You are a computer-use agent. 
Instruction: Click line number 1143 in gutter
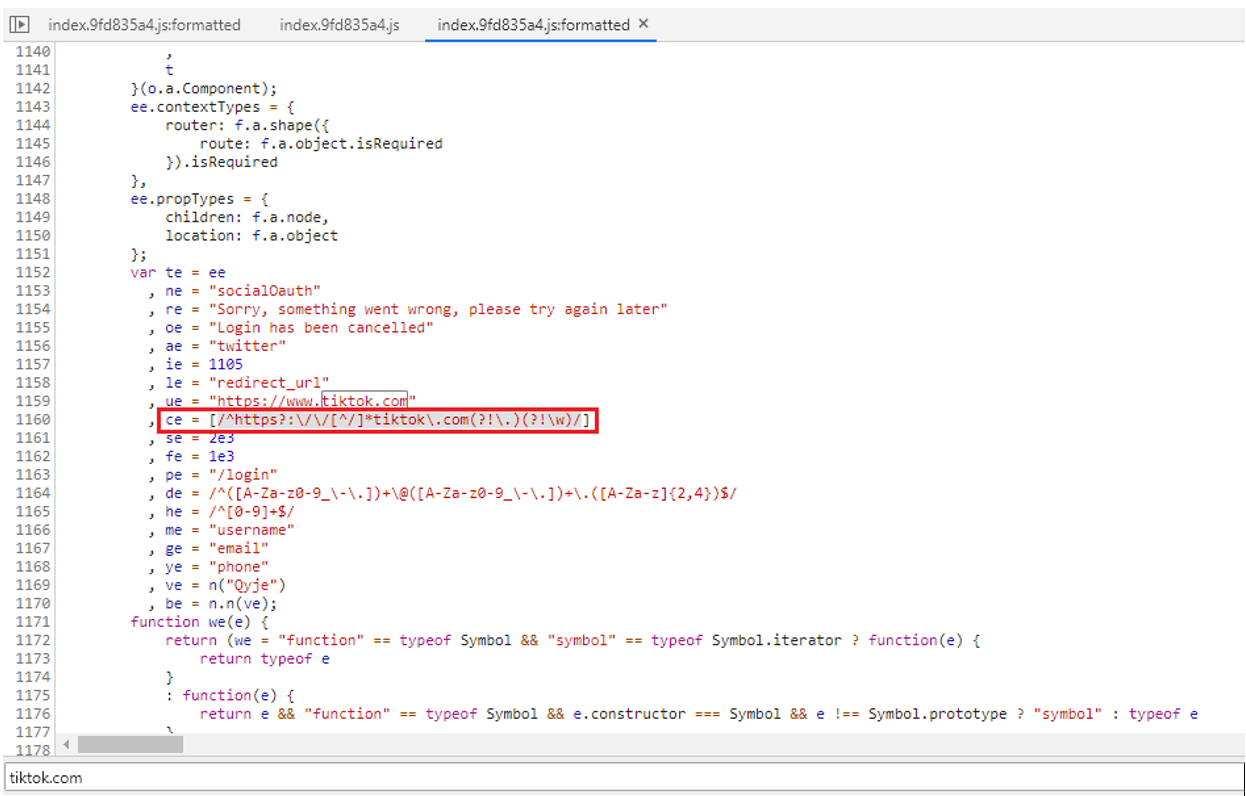point(33,107)
